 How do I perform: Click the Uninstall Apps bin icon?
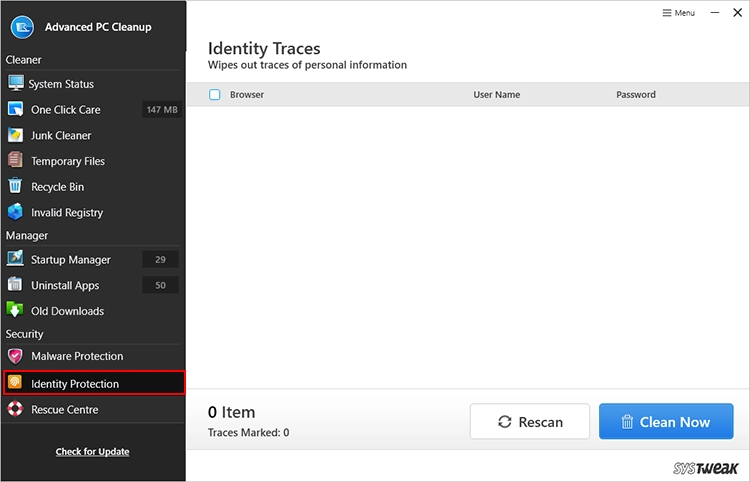coord(15,284)
